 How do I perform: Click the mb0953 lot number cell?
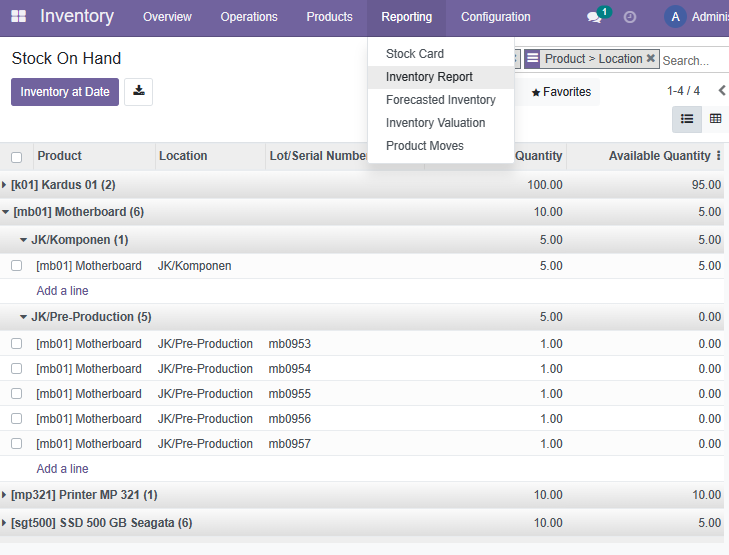tap(290, 344)
